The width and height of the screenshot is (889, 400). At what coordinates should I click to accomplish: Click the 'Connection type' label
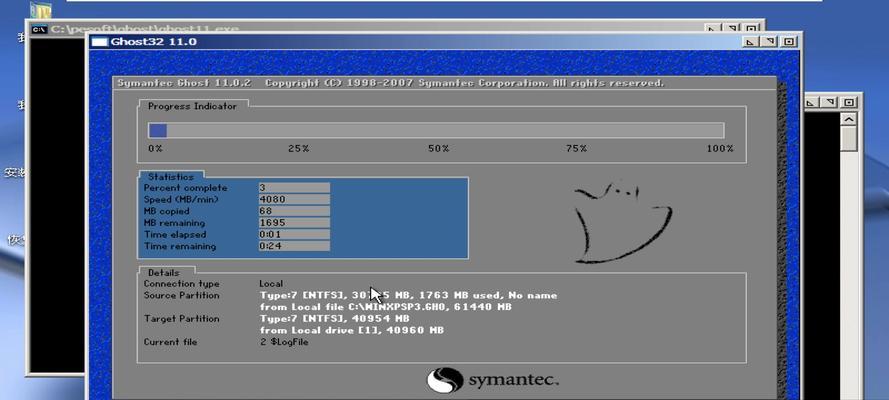pos(181,284)
